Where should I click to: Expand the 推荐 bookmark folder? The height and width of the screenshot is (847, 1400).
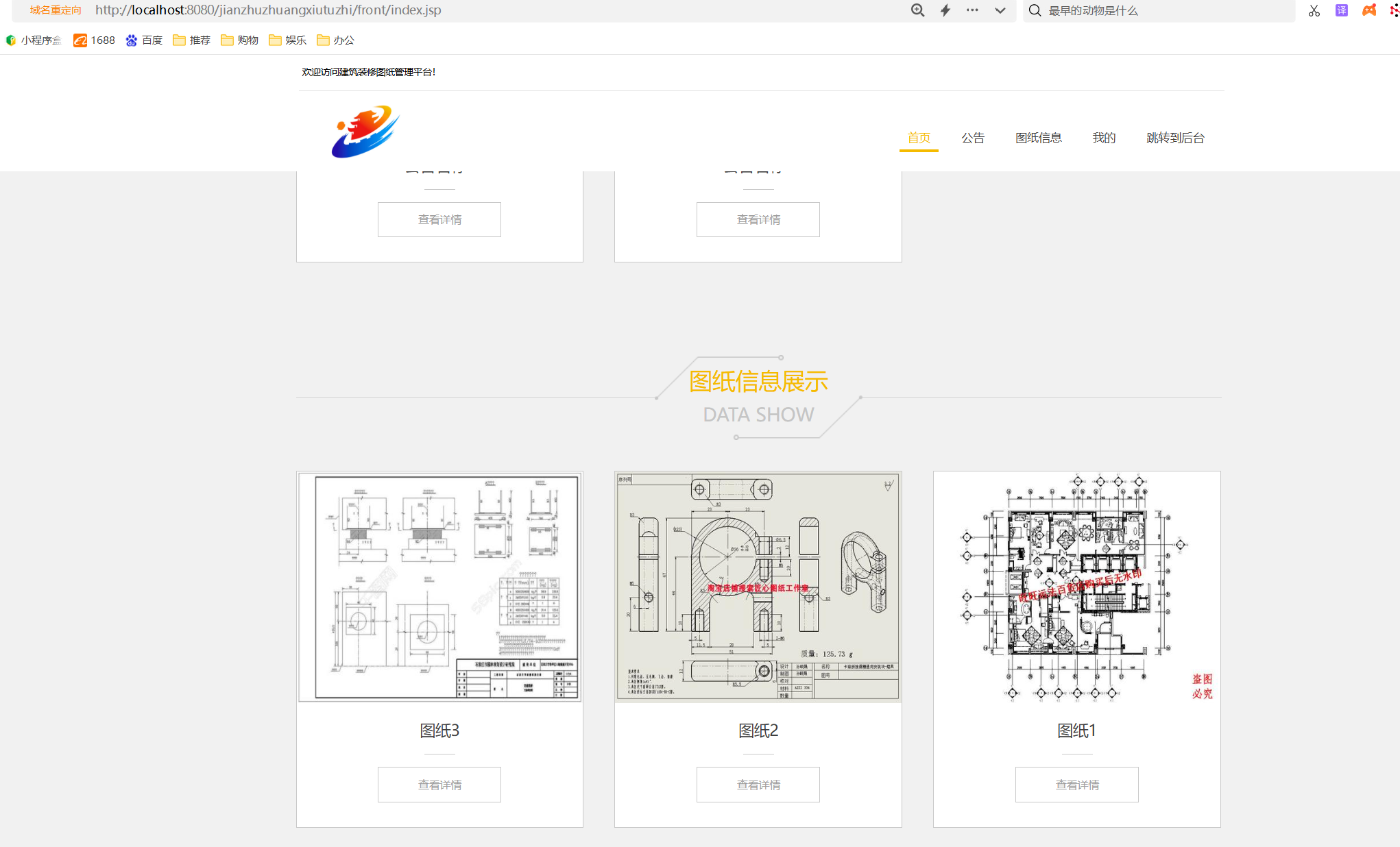[192, 40]
